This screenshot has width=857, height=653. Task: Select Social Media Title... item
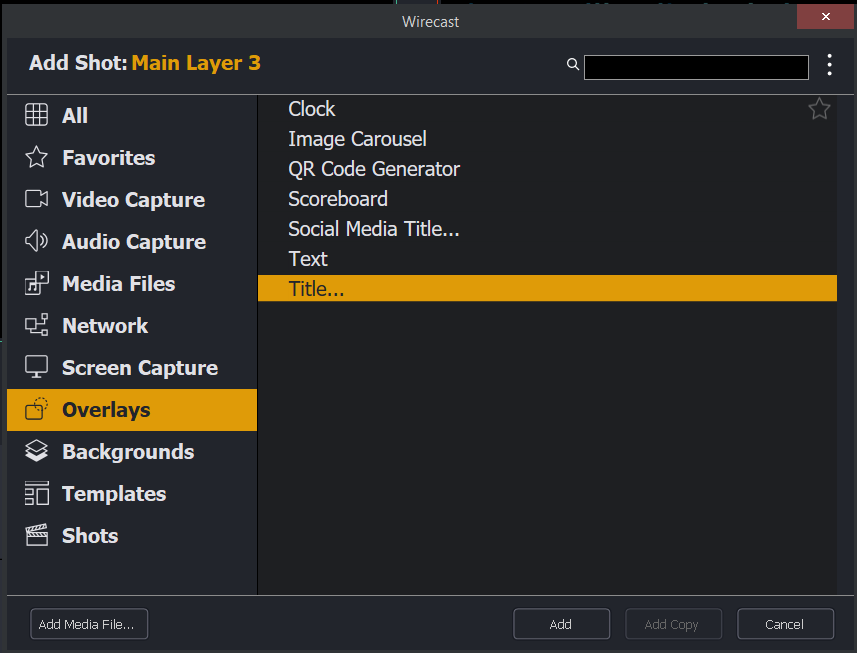[547, 228]
